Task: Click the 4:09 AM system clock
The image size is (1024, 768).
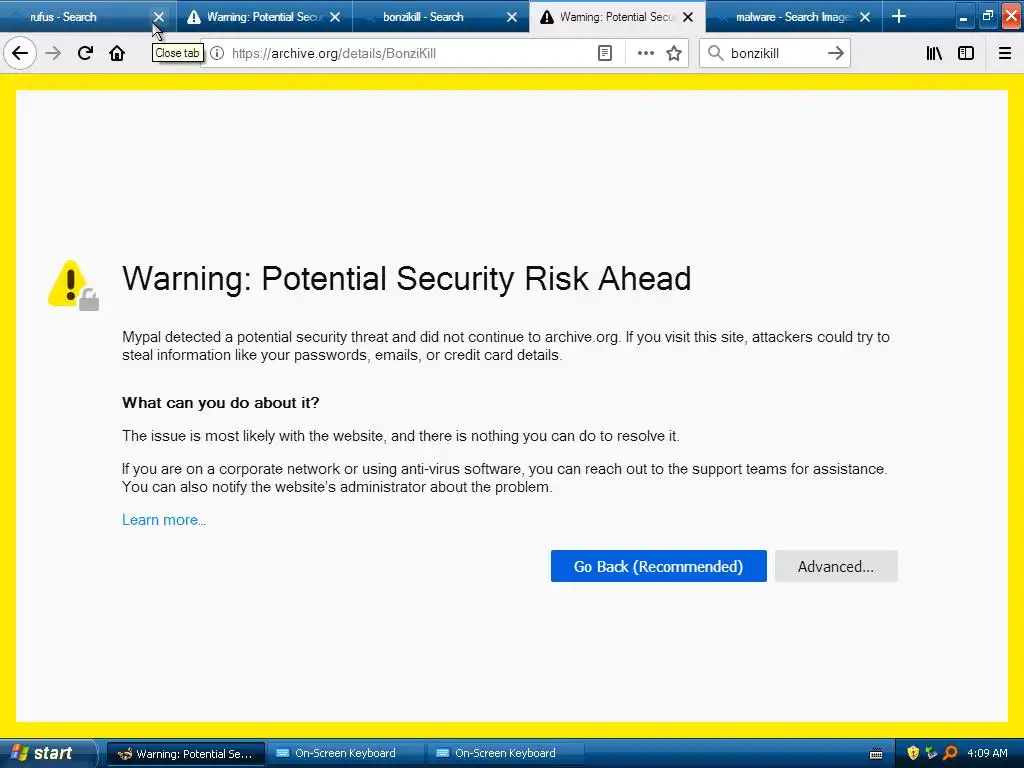Action: [987, 753]
